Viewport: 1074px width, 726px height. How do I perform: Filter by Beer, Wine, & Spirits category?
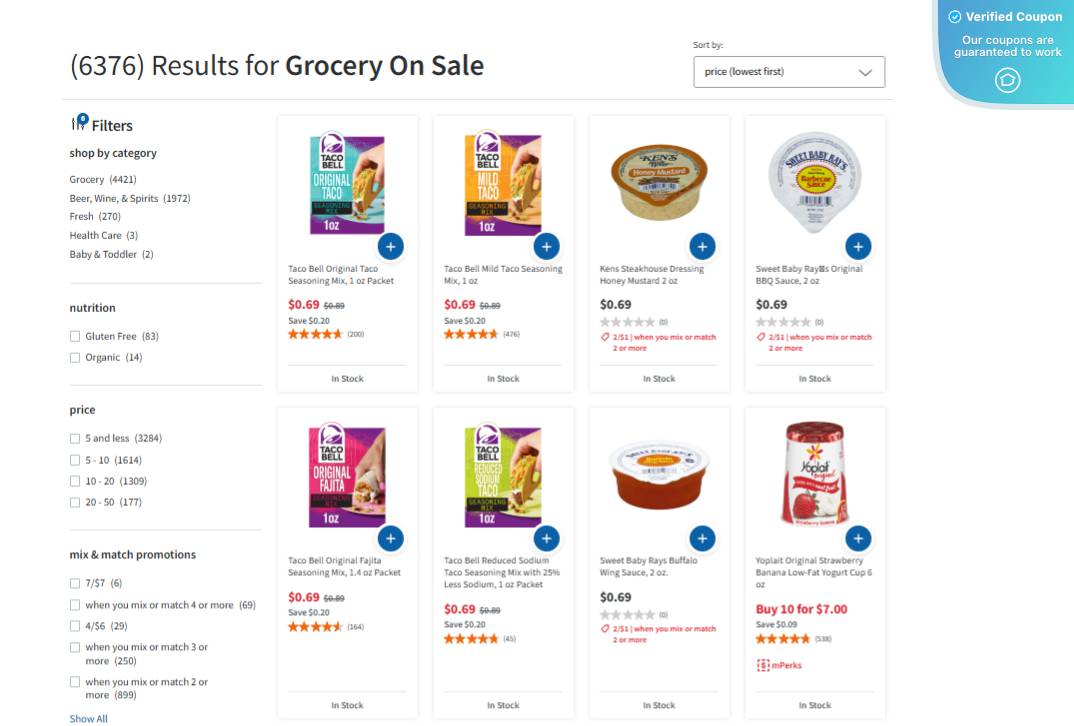click(x=129, y=198)
